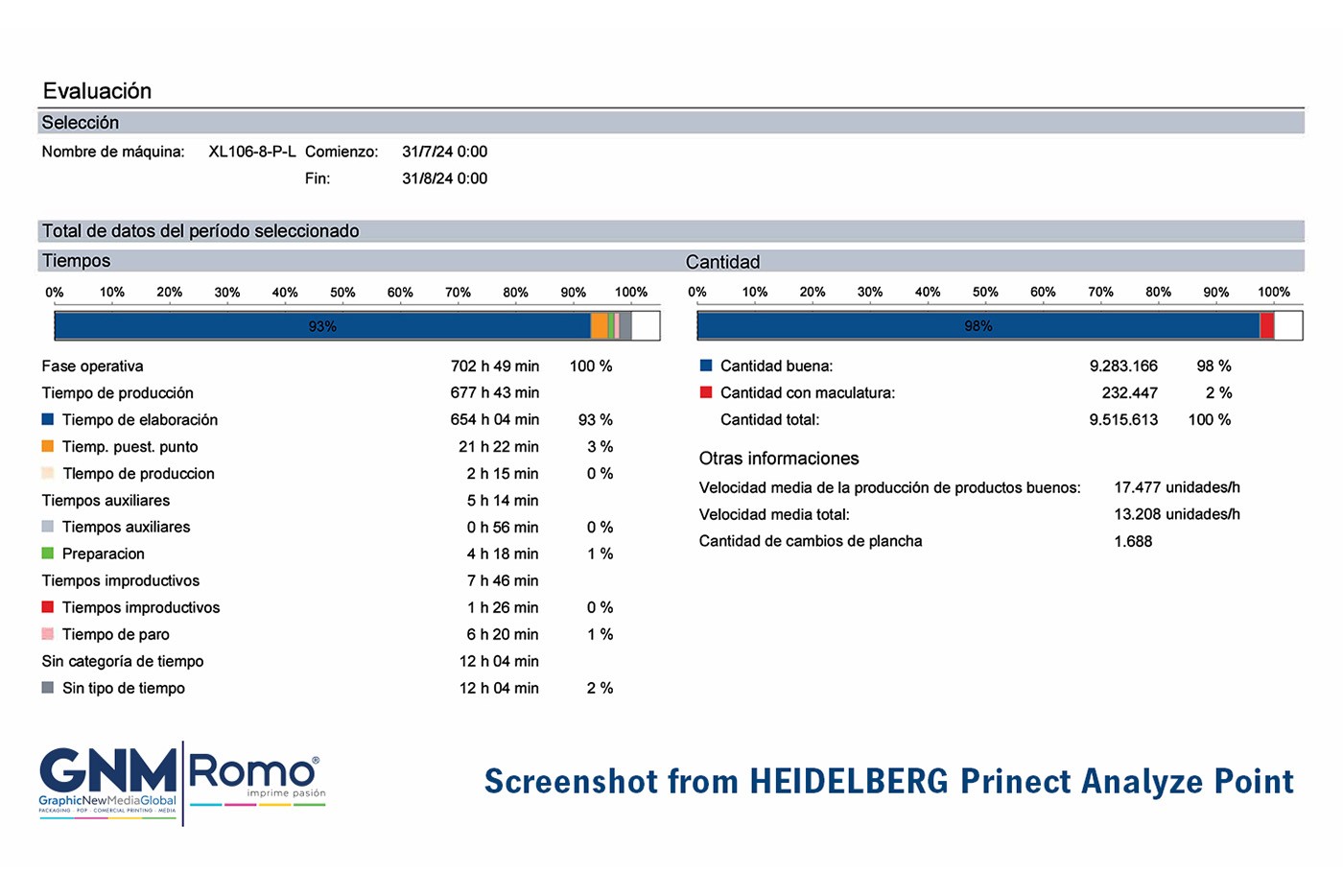The width and height of the screenshot is (1343, 896).
Task: Click the Tiempo de paro label
Action: click(x=116, y=635)
